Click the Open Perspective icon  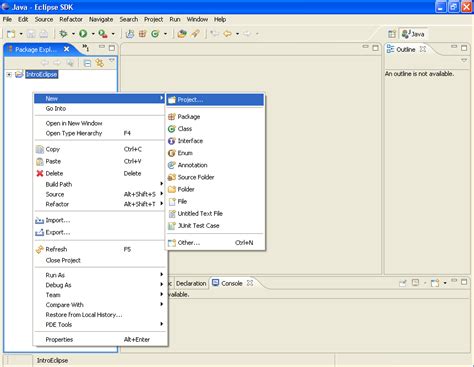point(392,34)
